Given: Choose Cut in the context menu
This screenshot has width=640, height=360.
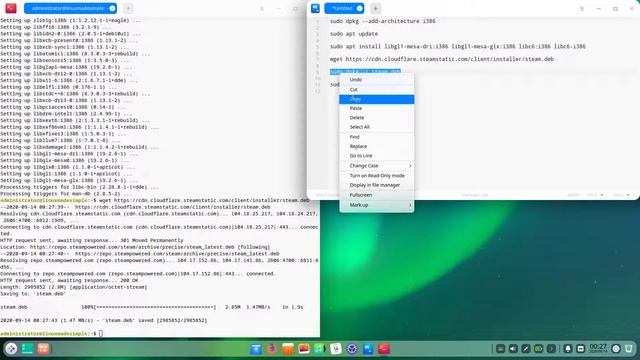Looking at the screenshot, I should pyautogui.click(x=376, y=89).
